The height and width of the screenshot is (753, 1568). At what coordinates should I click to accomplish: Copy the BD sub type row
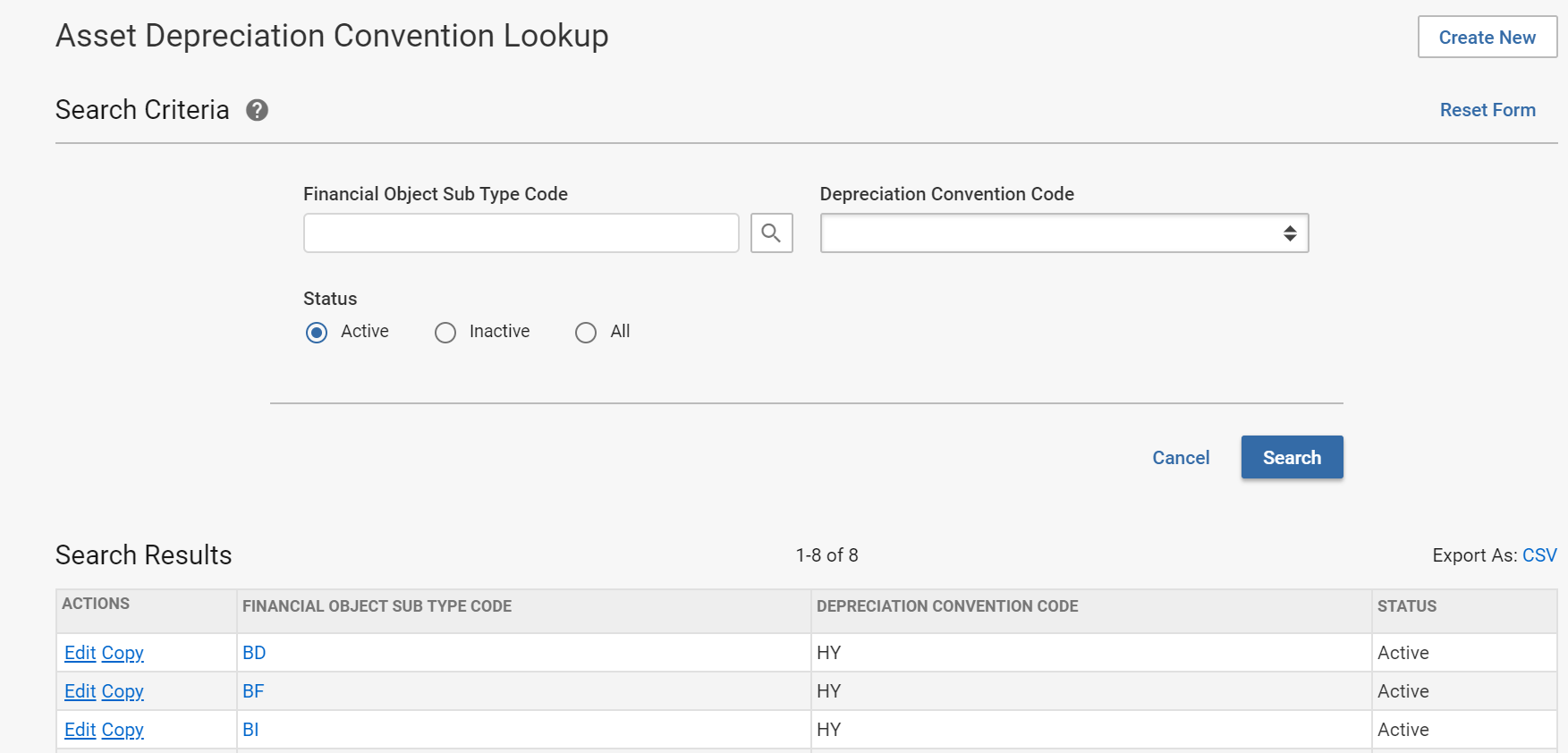123,653
